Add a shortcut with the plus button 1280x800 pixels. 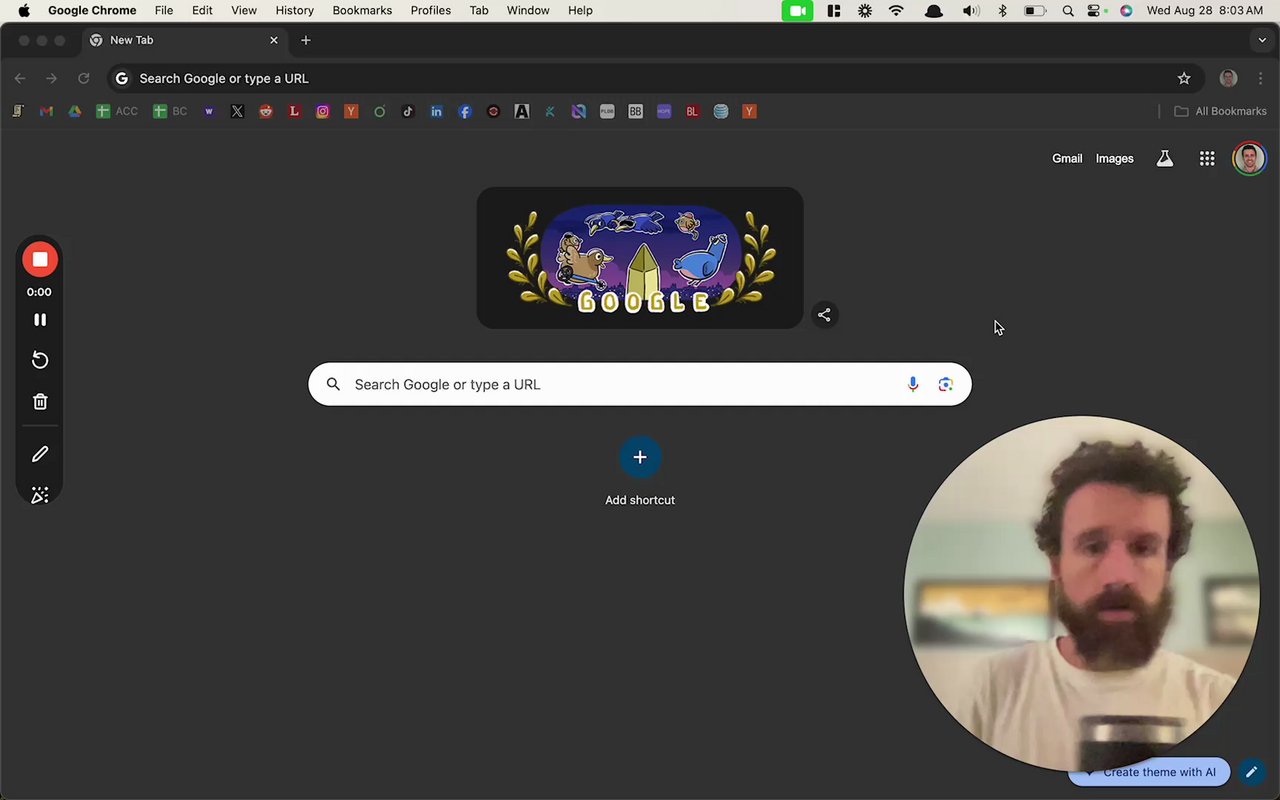click(x=640, y=458)
